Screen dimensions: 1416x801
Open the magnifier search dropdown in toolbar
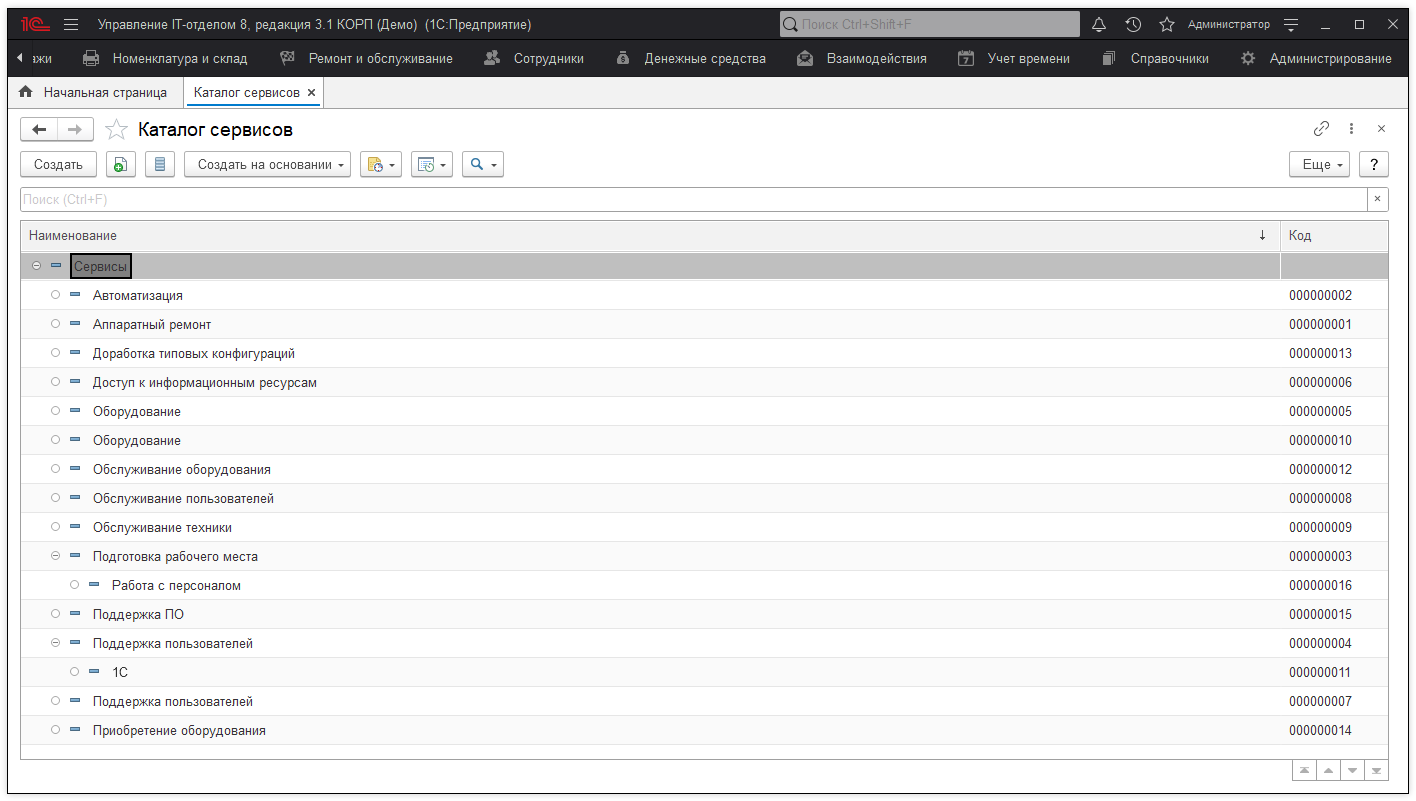[x=482, y=165]
